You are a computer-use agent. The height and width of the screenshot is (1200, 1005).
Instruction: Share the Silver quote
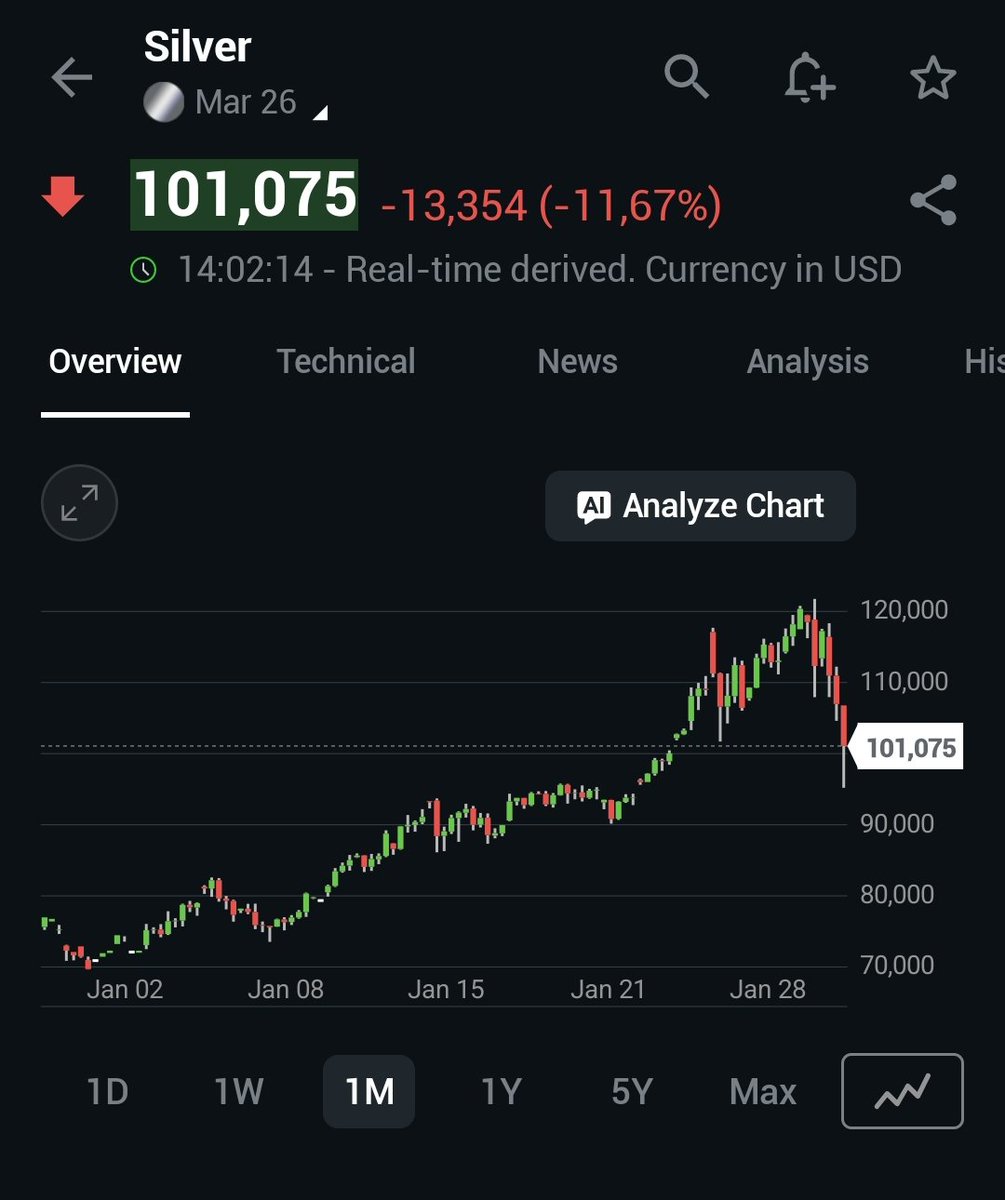(x=934, y=200)
